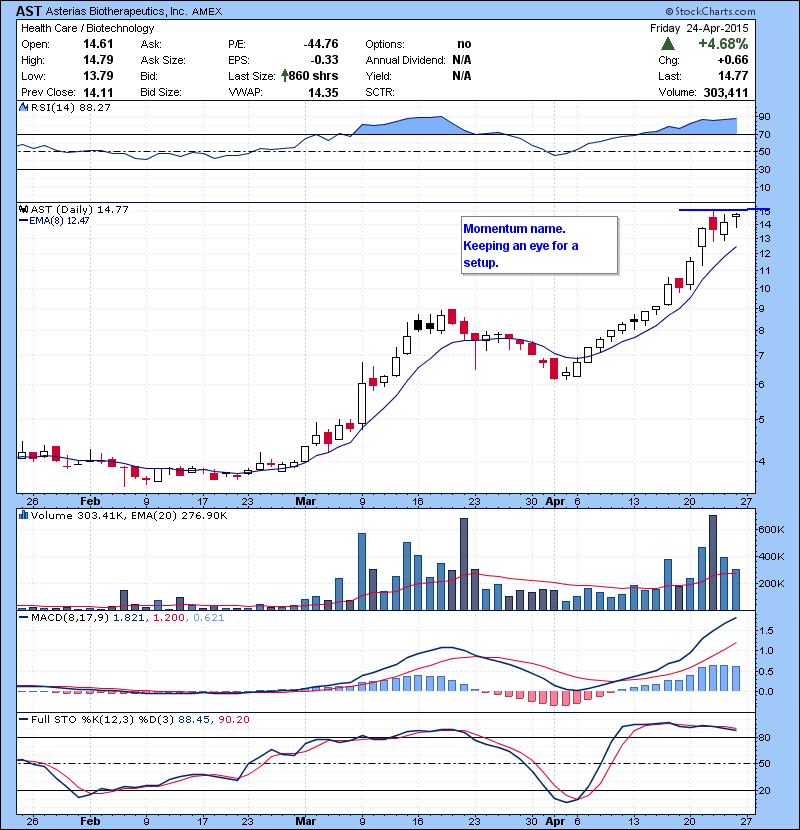Screen dimensions: 800x830
Task: Click the green arrow beside Last Size
Action: [286, 76]
